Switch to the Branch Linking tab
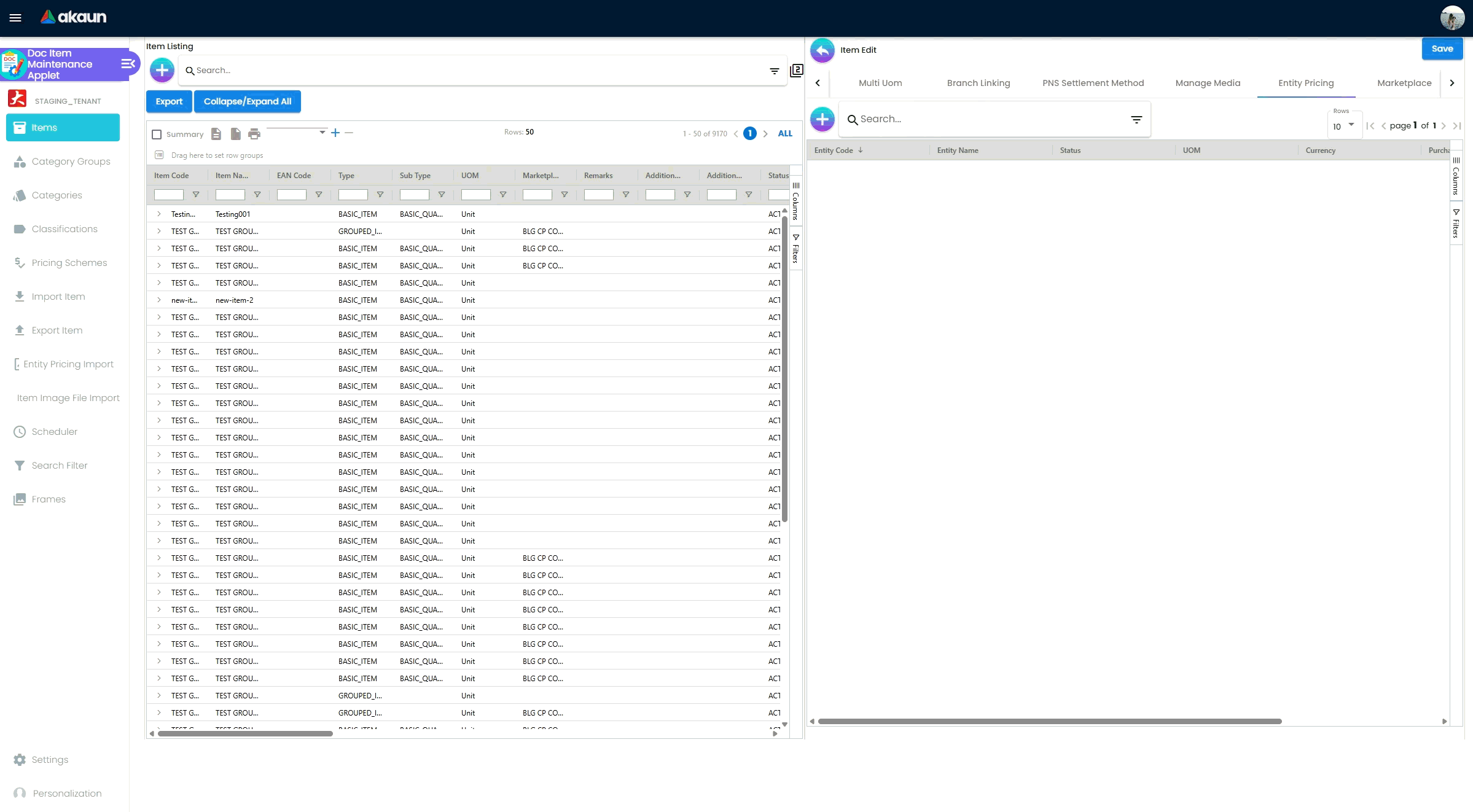Screen dimensions: 1473x812 coord(978,83)
